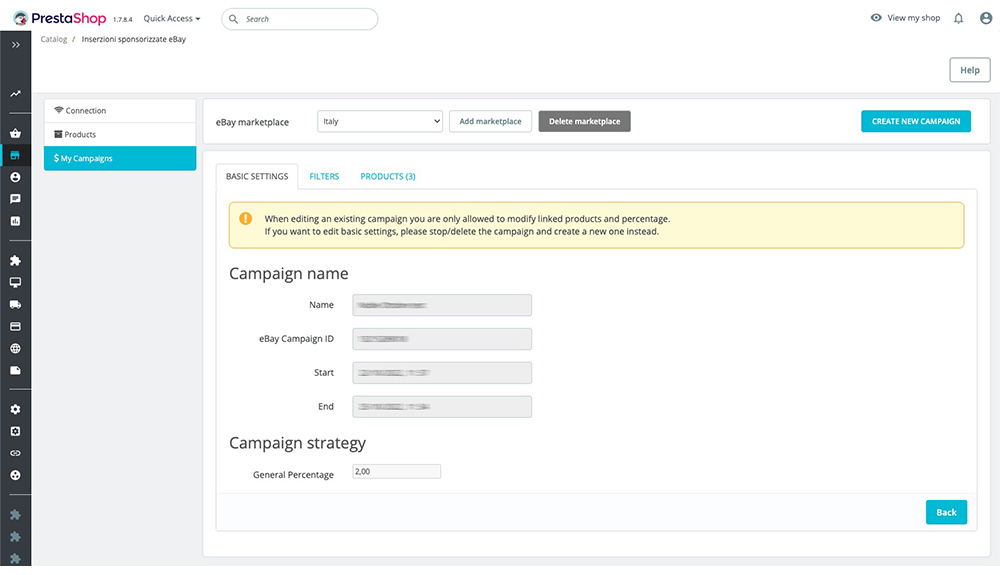
Task: Open International globe sidebar icon
Action: click(x=15, y=348)
